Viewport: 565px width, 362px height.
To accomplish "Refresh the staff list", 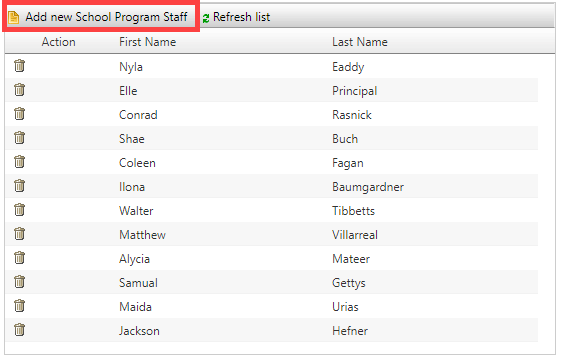I will coord(236,17).
